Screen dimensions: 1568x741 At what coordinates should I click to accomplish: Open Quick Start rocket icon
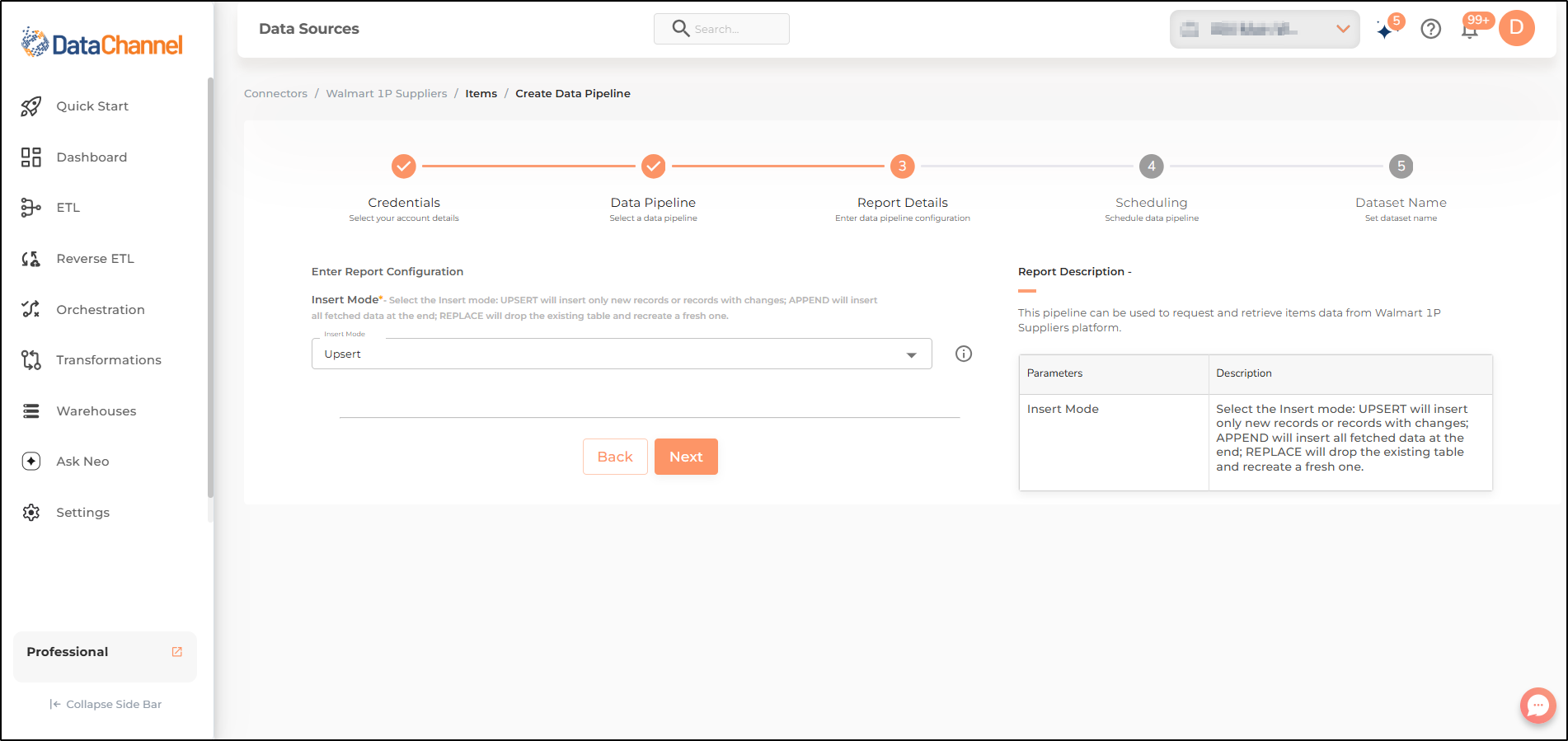31,106
